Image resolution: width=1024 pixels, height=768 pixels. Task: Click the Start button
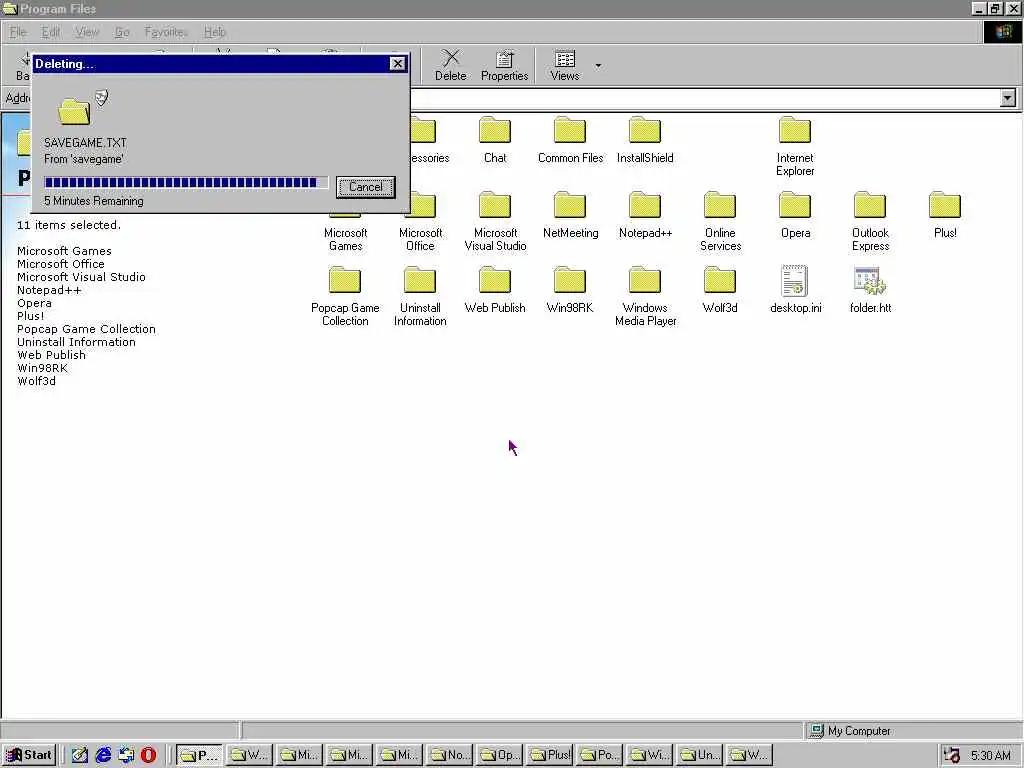tap(29, 755)
